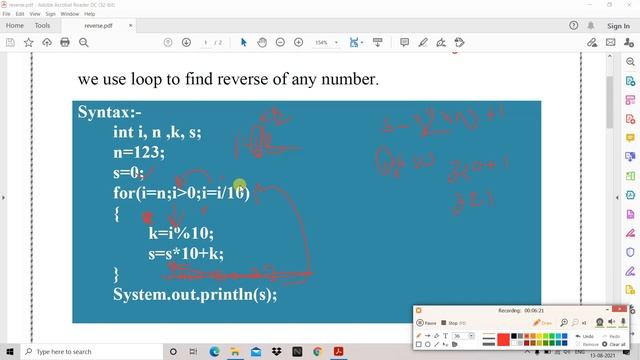Click the current page number field
This screenshot has width=640, height=360.
206,42
